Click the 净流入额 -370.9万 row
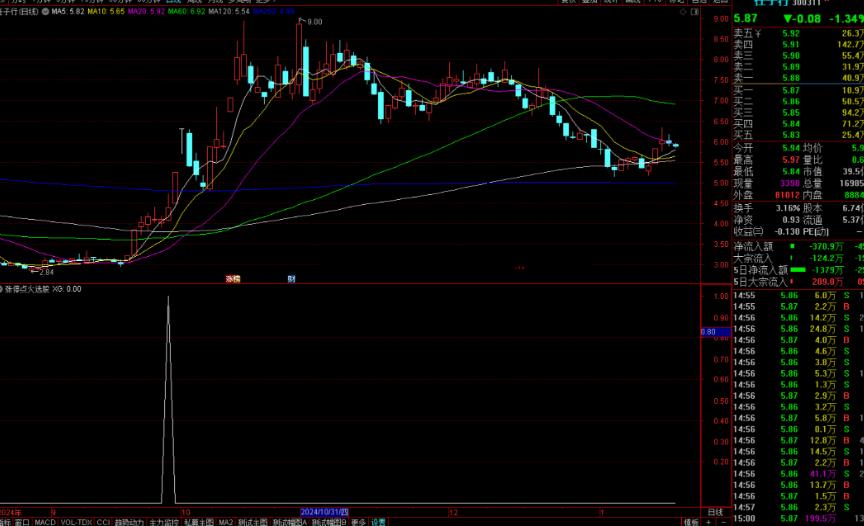This screenshot has height=526, width=864. pos(798,246)
